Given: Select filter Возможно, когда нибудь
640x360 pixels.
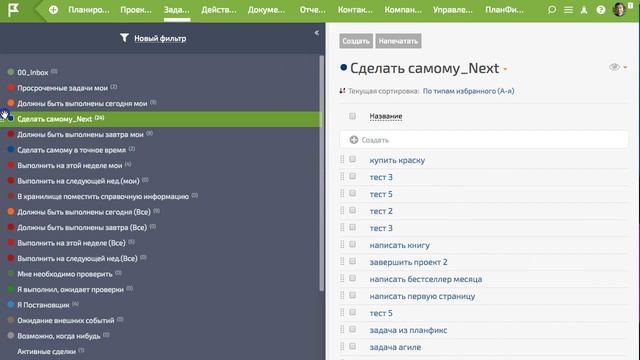Looking at the screenshot, I should click(x=59, y=336).
